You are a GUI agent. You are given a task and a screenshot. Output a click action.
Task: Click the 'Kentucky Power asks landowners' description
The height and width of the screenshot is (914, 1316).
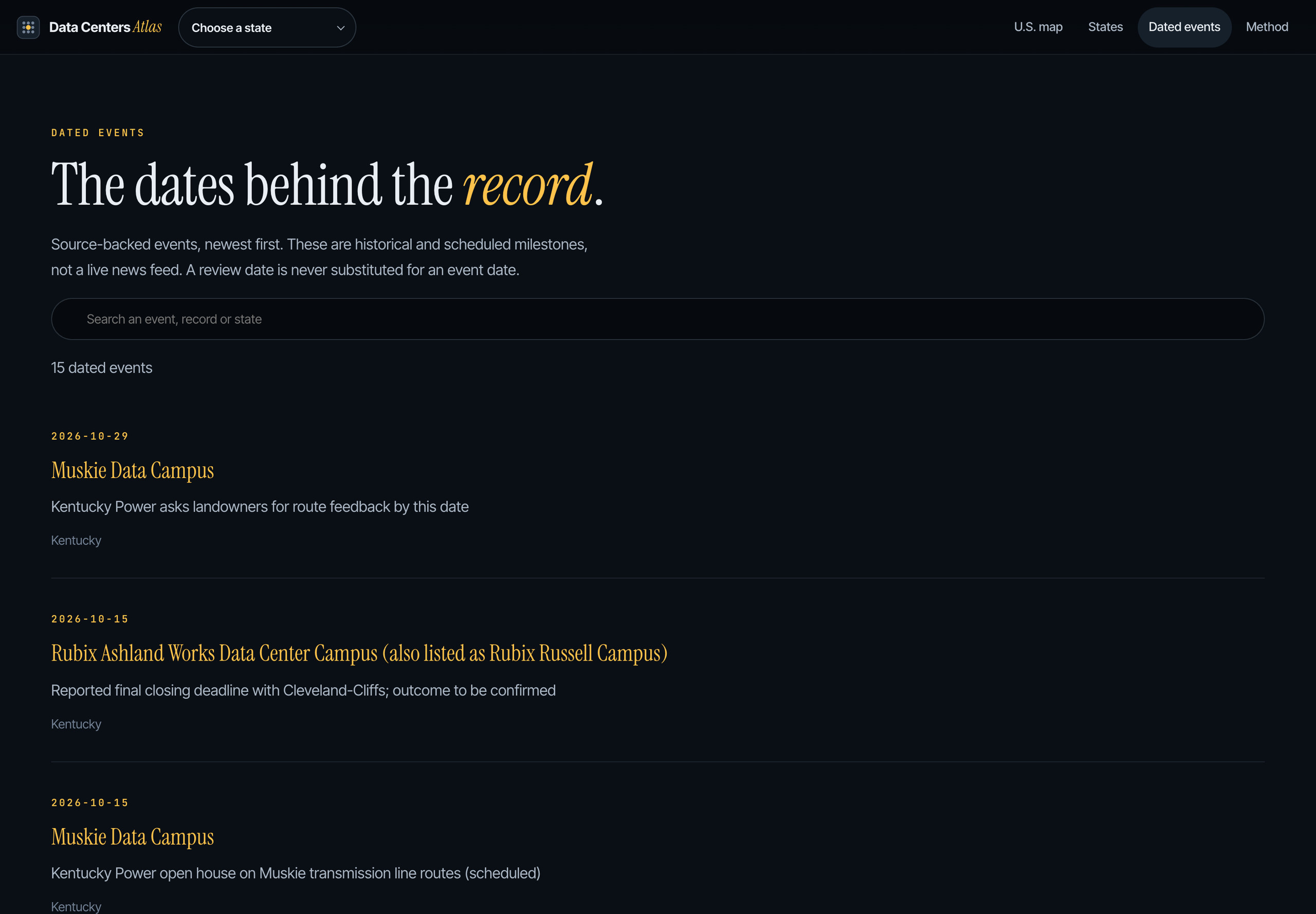[x=260, y=507]
